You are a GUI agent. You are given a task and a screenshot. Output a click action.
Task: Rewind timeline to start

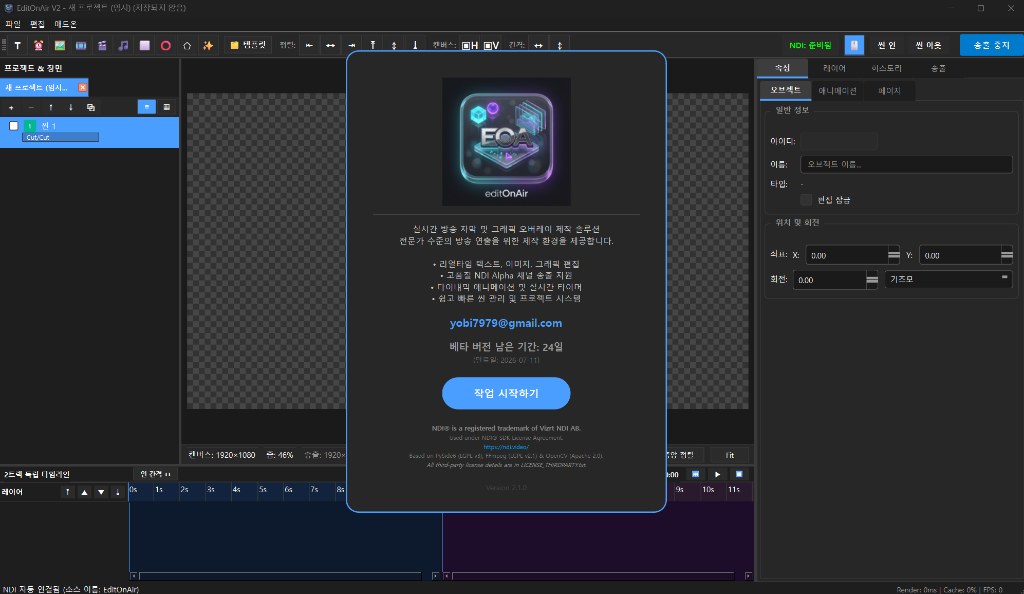(x=696, y=475)
